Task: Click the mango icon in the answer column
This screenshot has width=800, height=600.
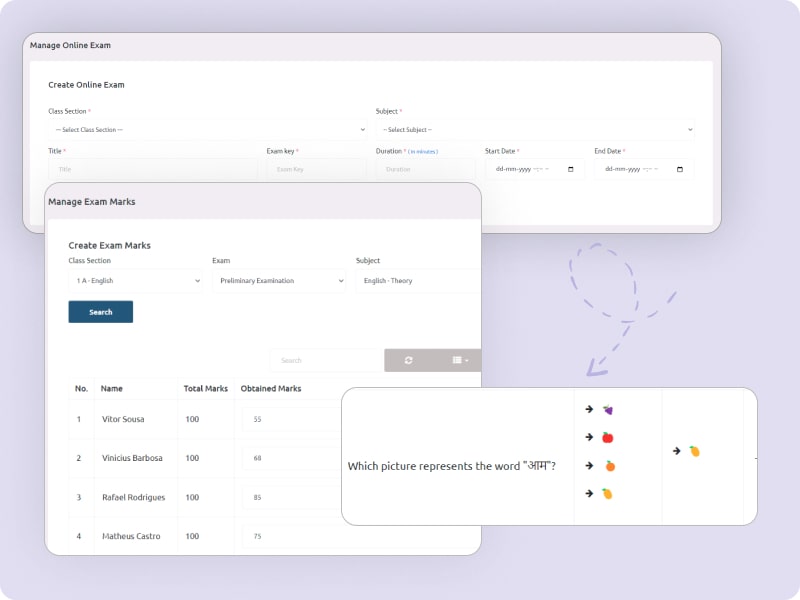Action: 694,451
